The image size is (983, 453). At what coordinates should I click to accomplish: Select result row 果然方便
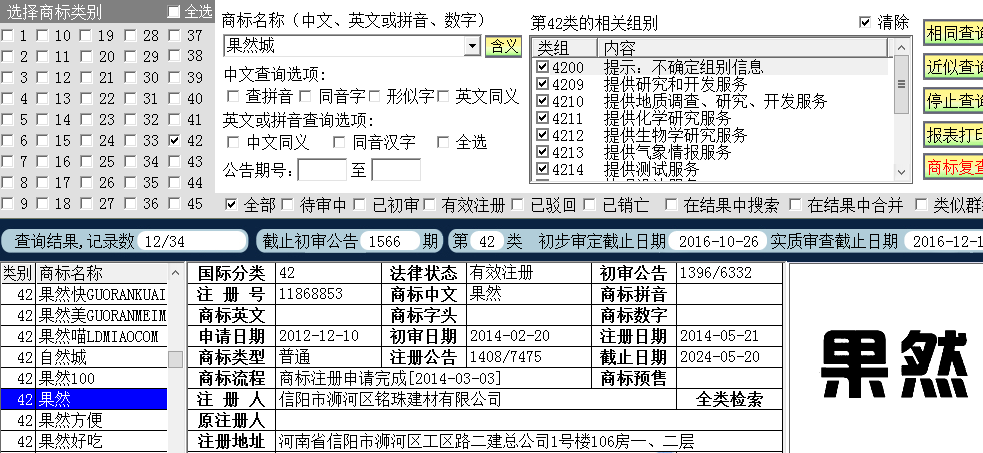point(84,420)
